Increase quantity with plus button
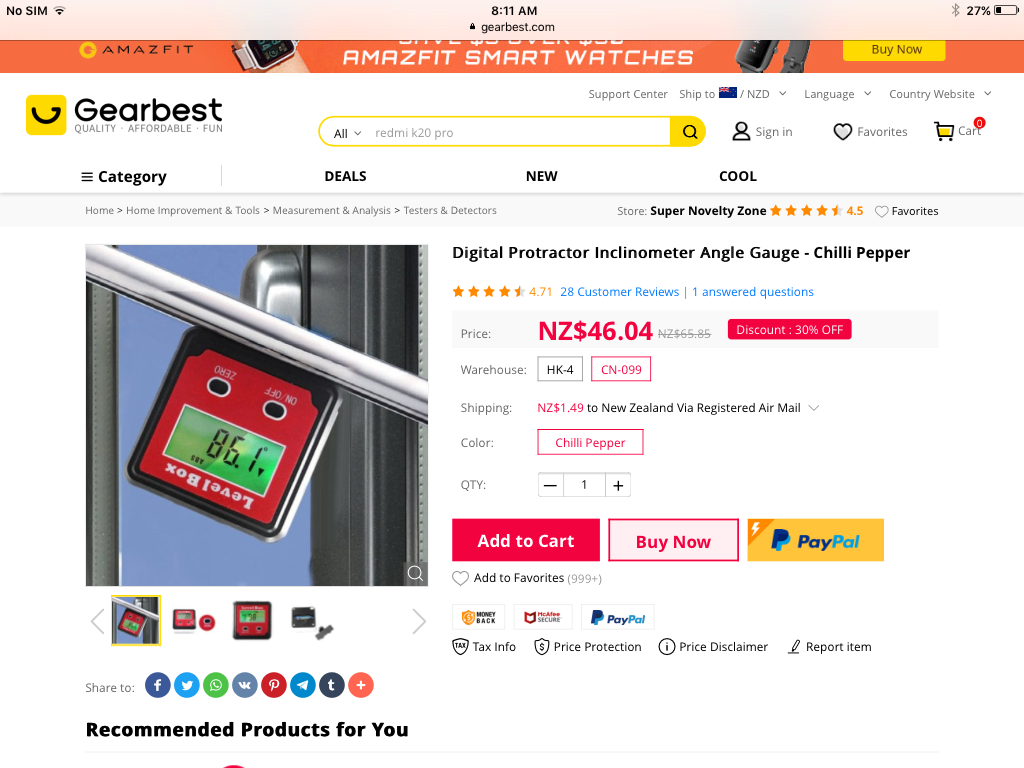Image resolution: width=1024 pixels, height=768 pixels. point(618,485)
